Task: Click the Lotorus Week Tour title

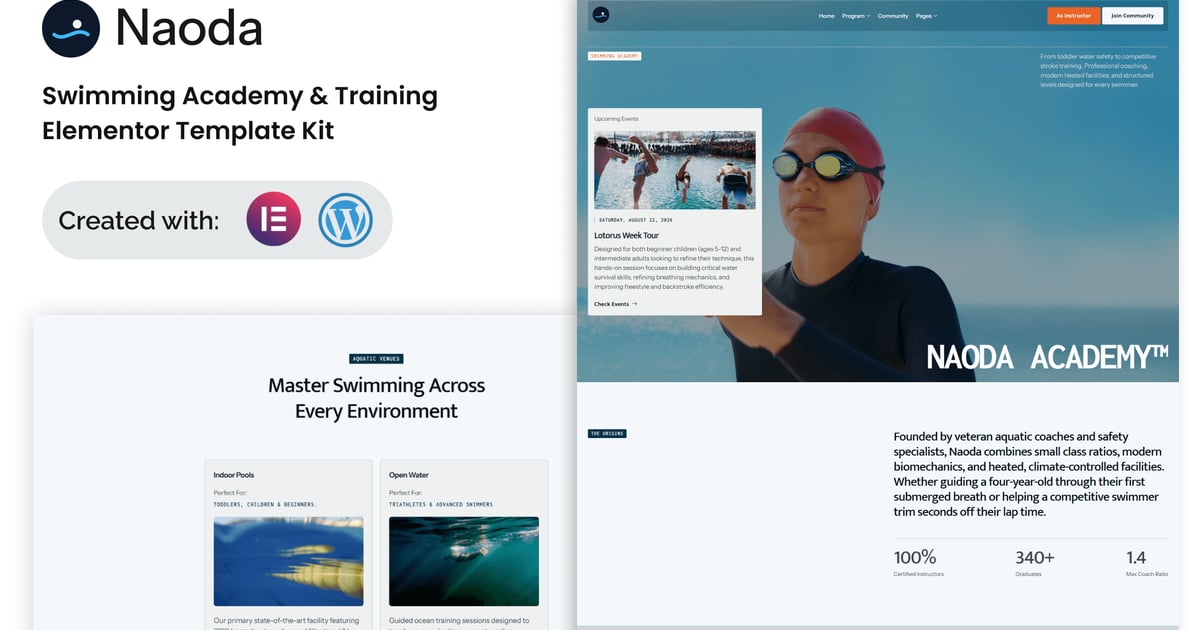Action: coord(626,236)
